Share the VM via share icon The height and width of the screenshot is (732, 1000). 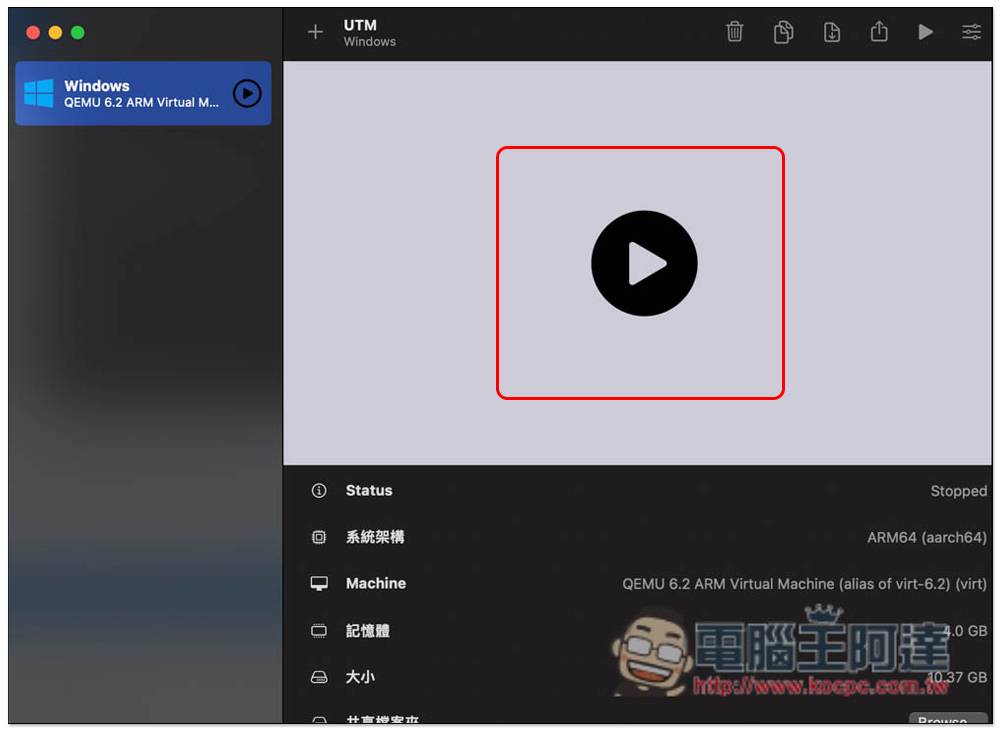point(879,31)
